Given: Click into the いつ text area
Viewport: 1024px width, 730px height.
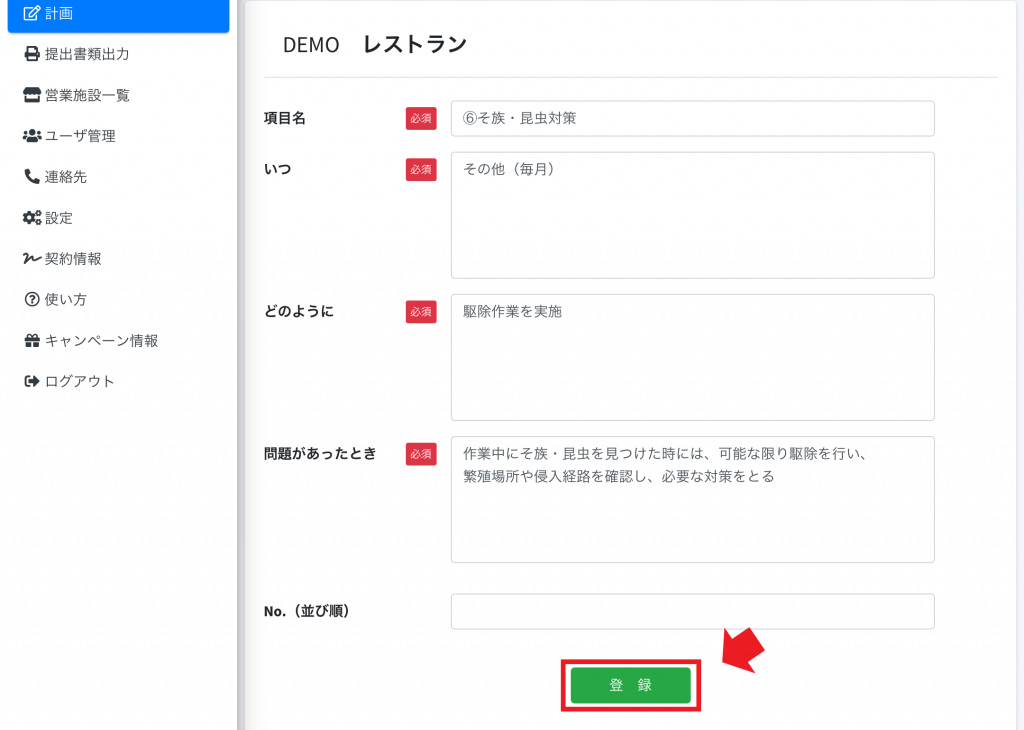Looking at the screenshot, I should point(692,215).
